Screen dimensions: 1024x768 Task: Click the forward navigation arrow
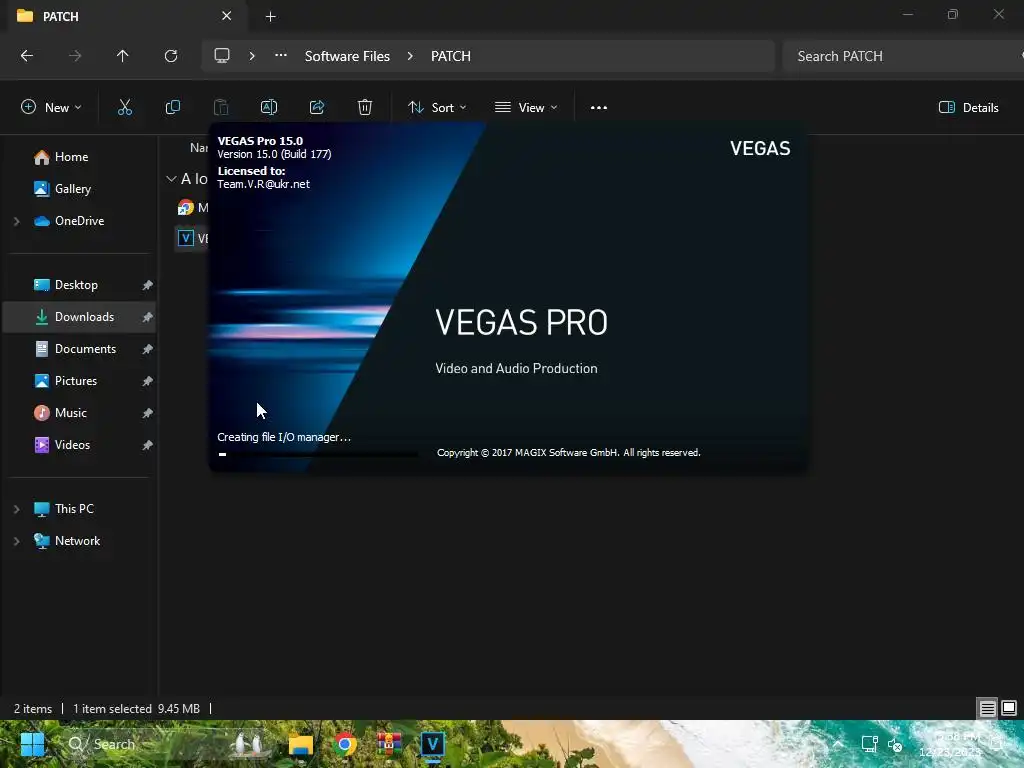coord(75,56)
